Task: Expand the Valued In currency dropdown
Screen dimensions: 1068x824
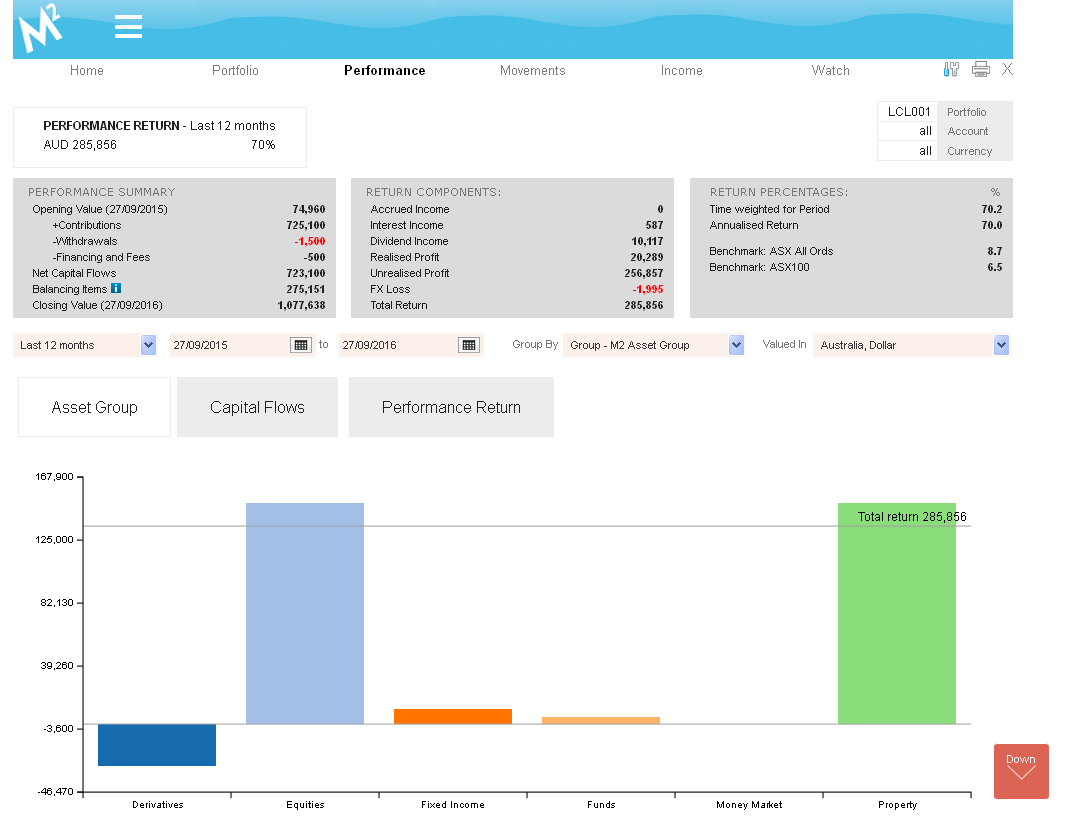Action: 1001,345
